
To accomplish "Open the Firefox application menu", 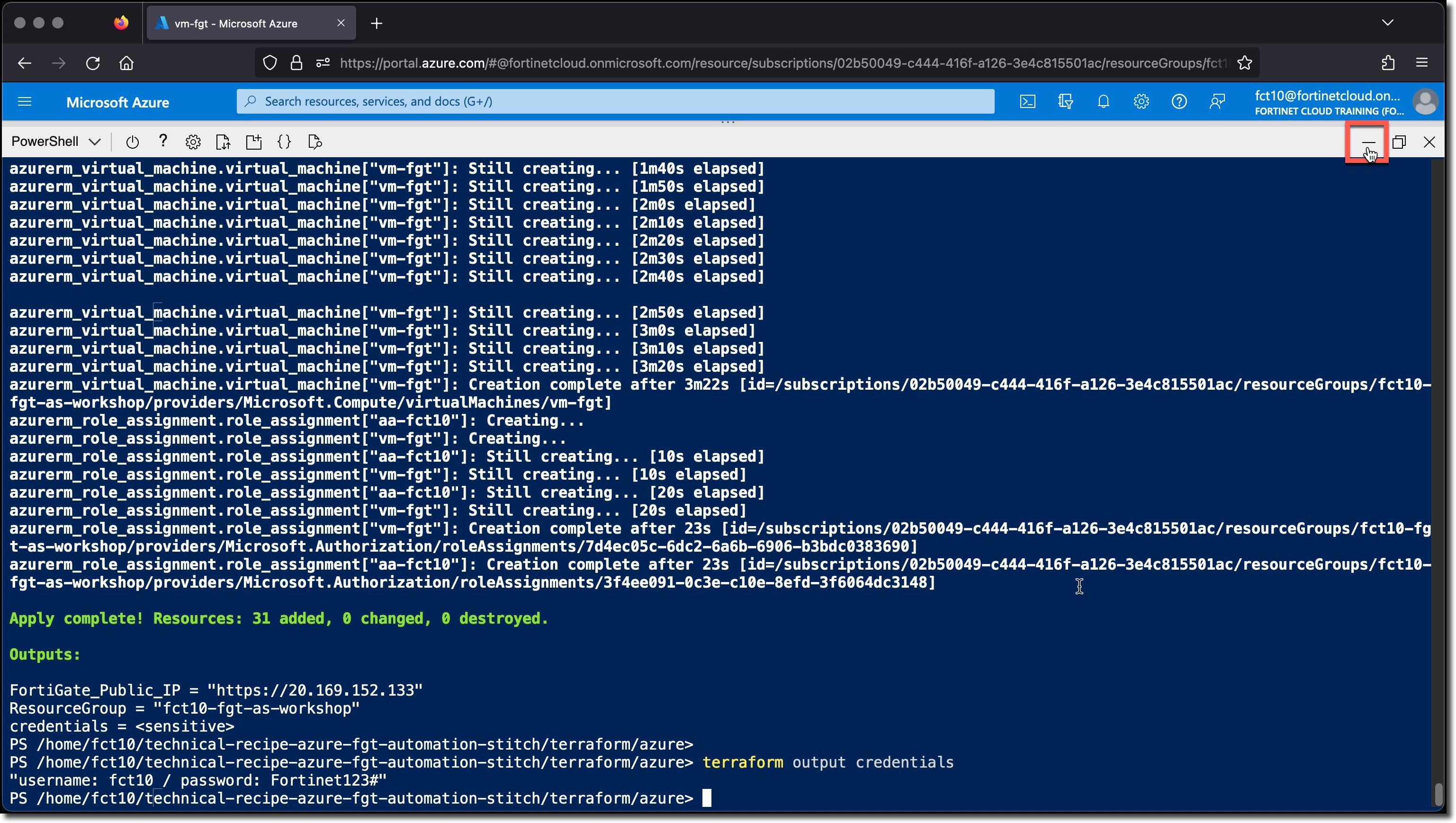I will 1422,63.
